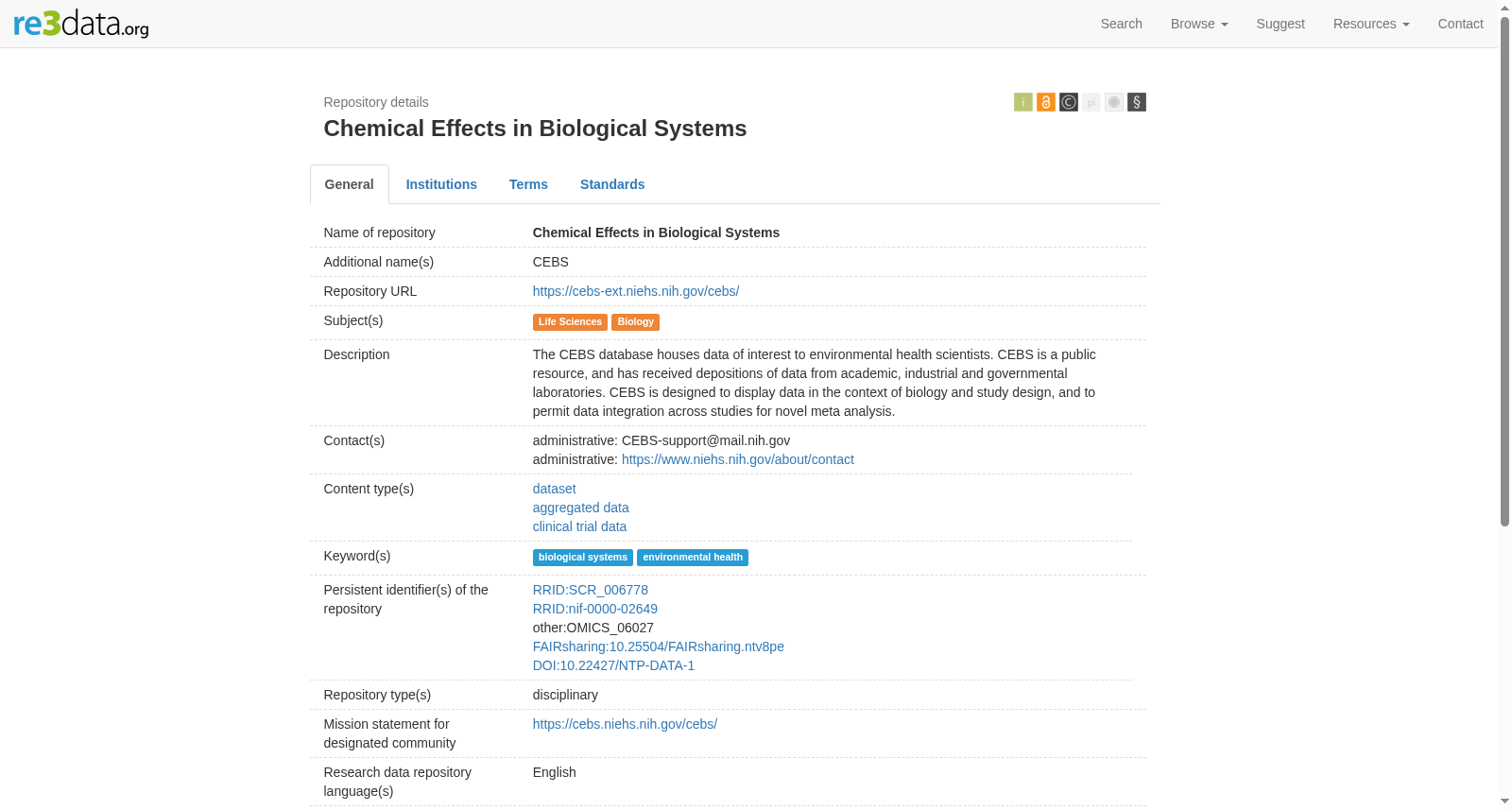Switch to the Standards tab
1512x810 pixels.
(612, 184)
